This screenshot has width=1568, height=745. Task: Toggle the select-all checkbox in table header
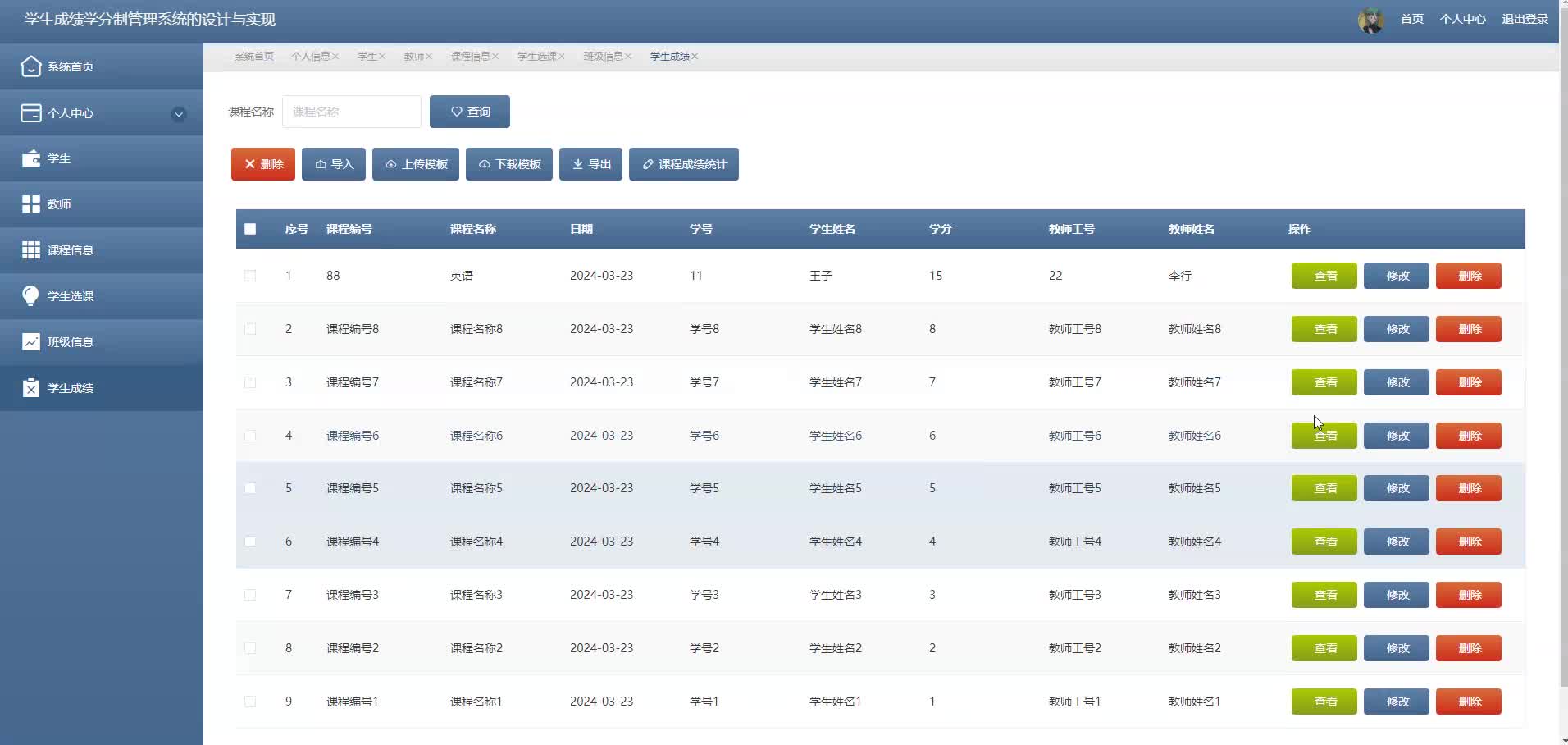pos(250,229)
